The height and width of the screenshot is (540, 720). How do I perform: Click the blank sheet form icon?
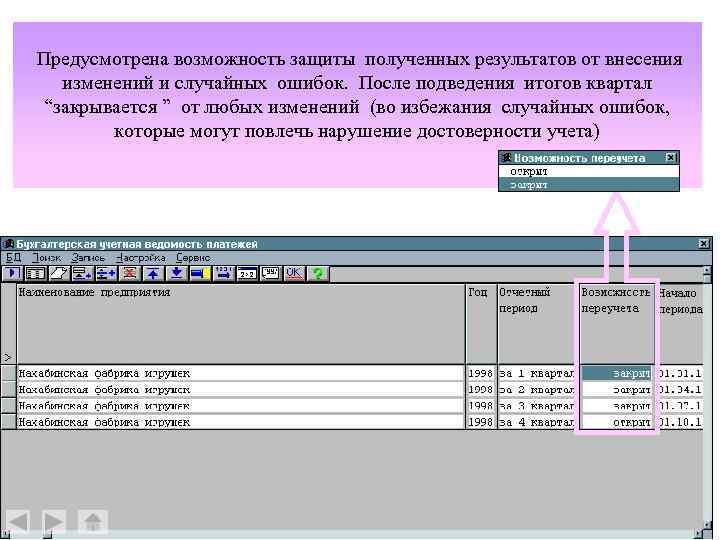(58, 274)
